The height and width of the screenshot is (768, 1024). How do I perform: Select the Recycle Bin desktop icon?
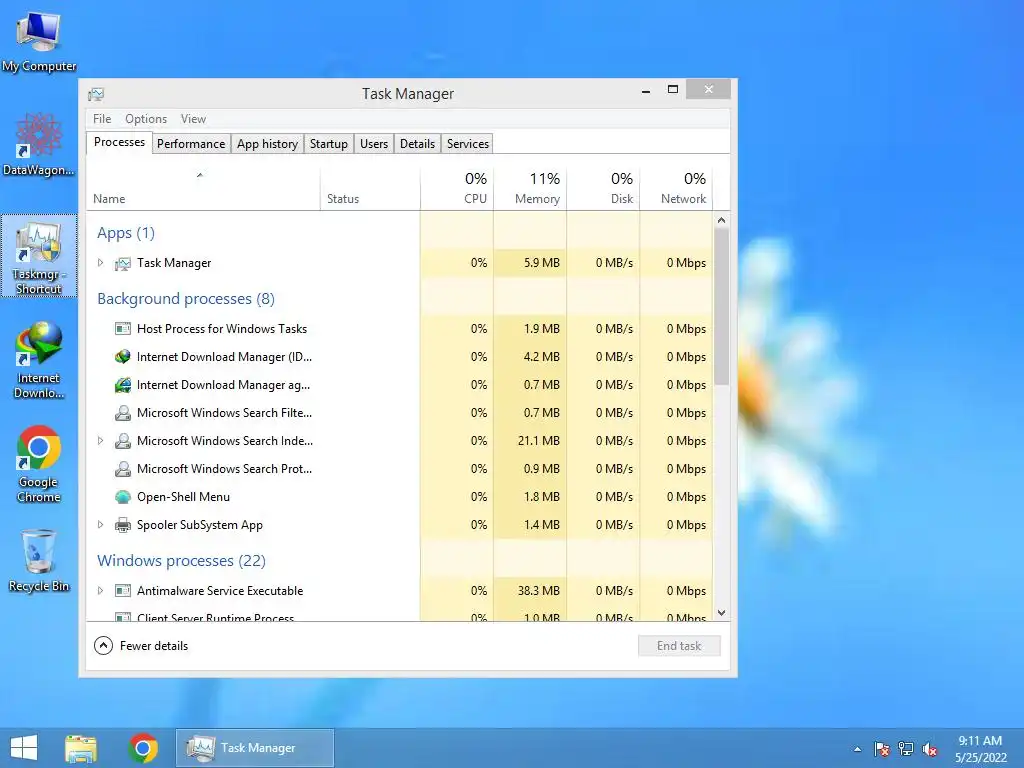click(39, 560)
